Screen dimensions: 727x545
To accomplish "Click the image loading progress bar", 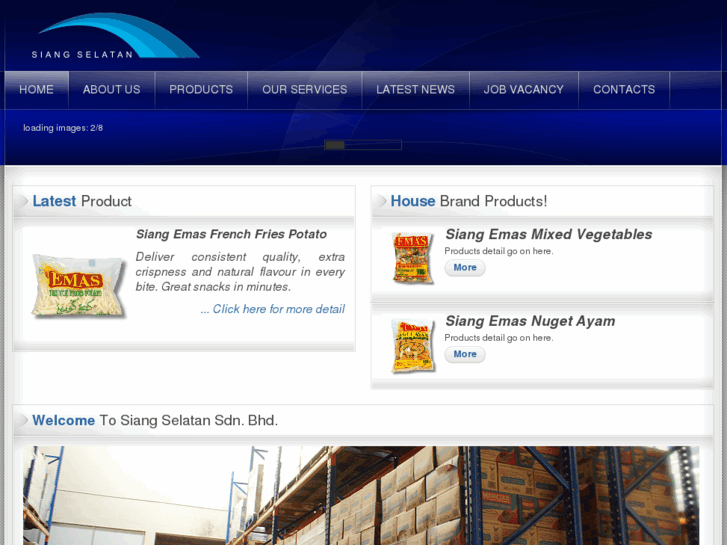I will (x=363, y=145).
